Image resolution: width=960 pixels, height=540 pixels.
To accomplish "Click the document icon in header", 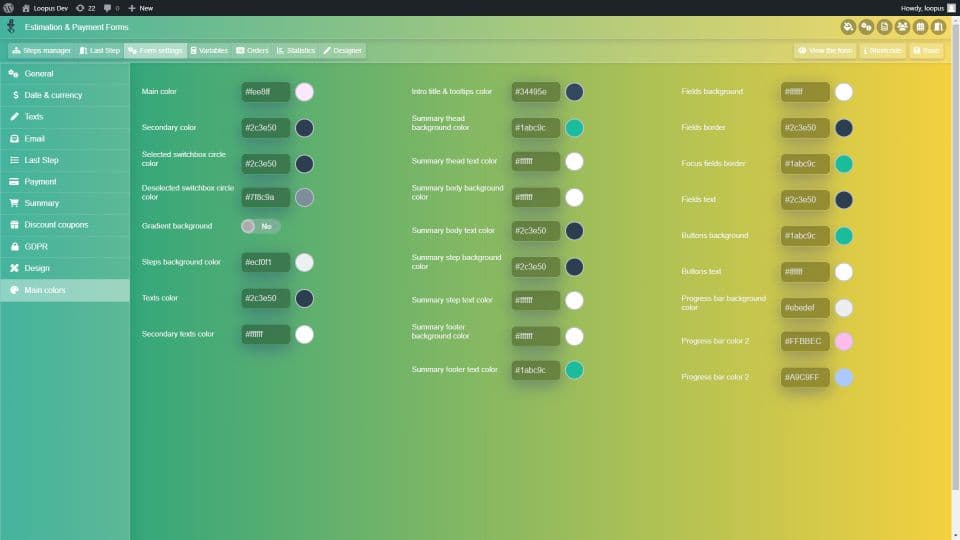I will (884, 27).
